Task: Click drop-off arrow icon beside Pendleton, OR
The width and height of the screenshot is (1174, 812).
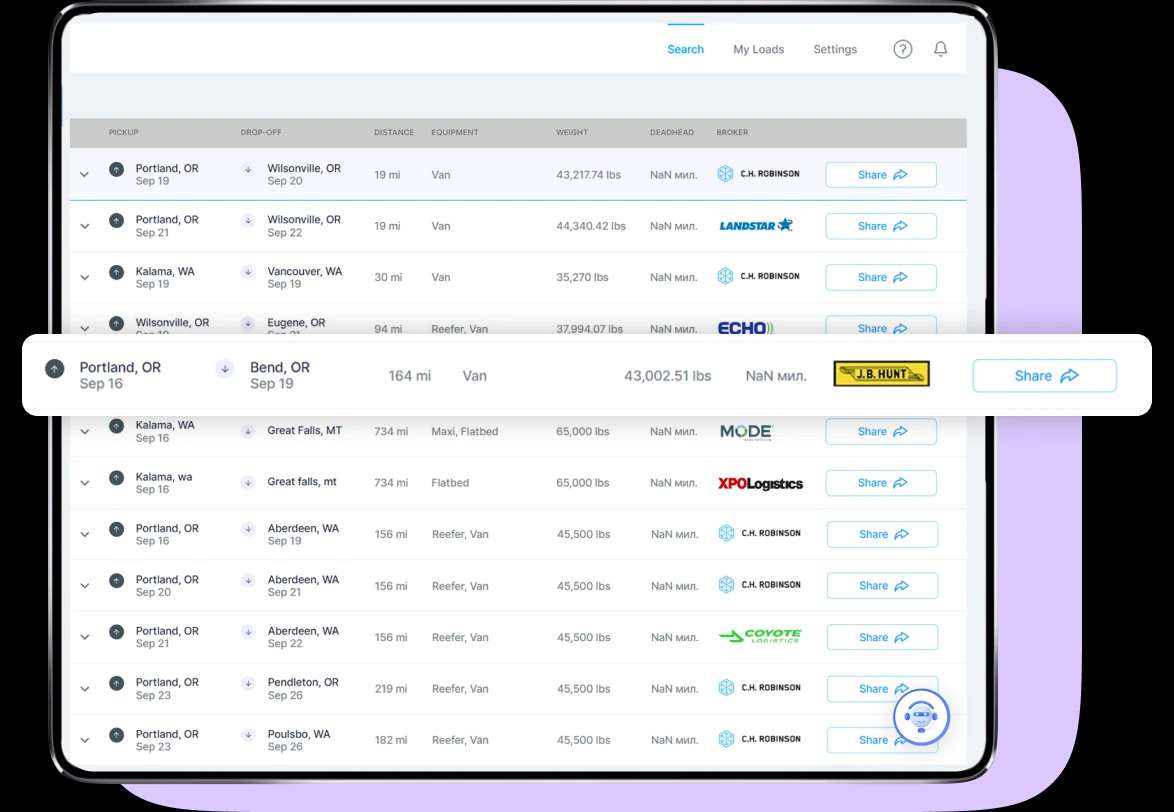Action: point(248,683)
